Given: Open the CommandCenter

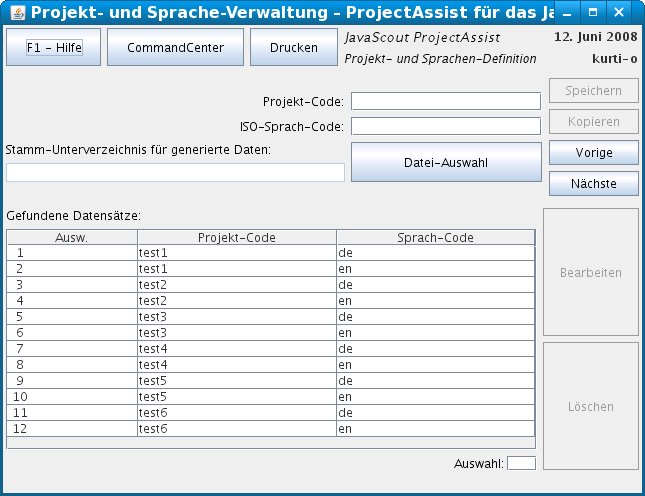Looking at the screenshot, I should point(175,47).
